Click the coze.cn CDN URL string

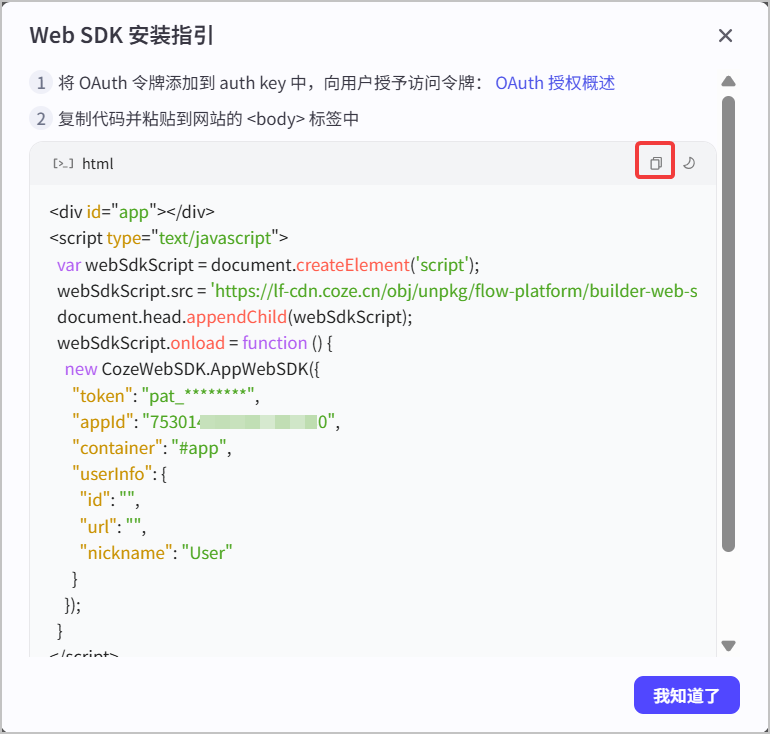[454, 291]
